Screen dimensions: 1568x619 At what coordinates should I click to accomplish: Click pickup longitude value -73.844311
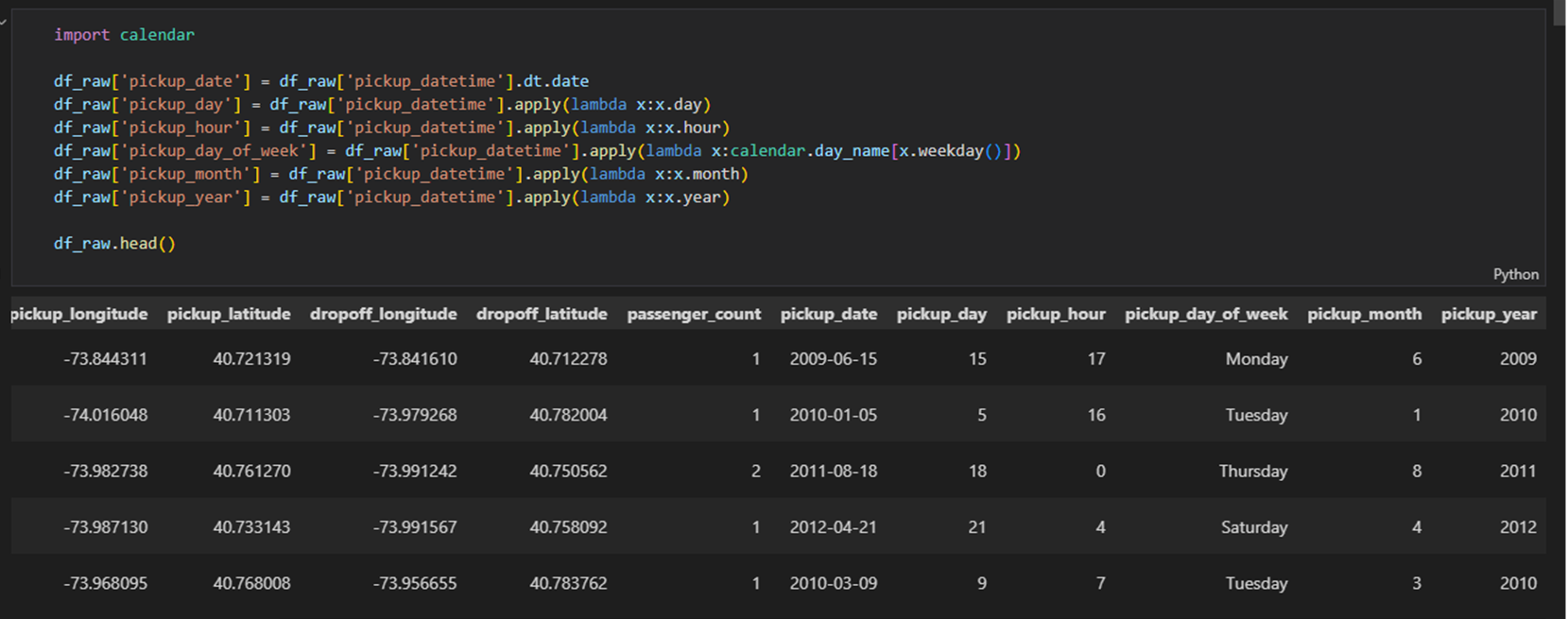coord(105,359)
